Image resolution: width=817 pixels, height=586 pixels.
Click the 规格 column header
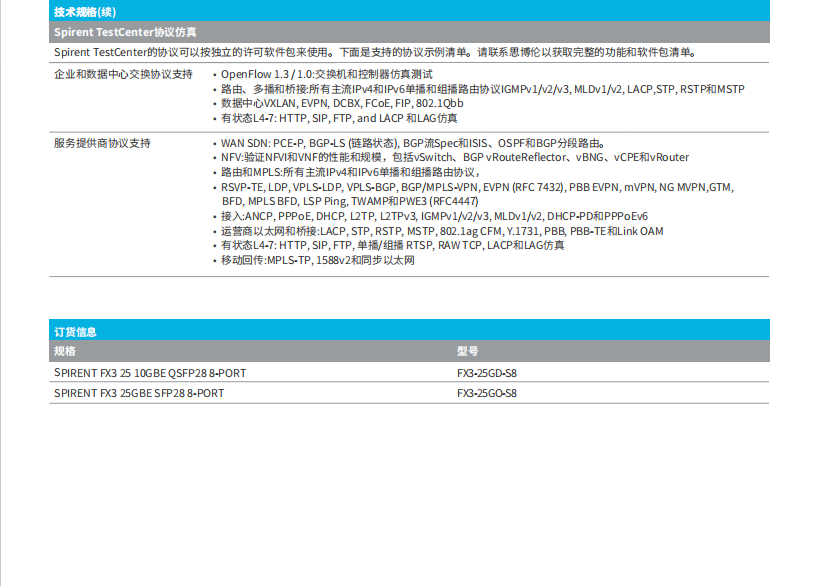(x=64, y=351)
